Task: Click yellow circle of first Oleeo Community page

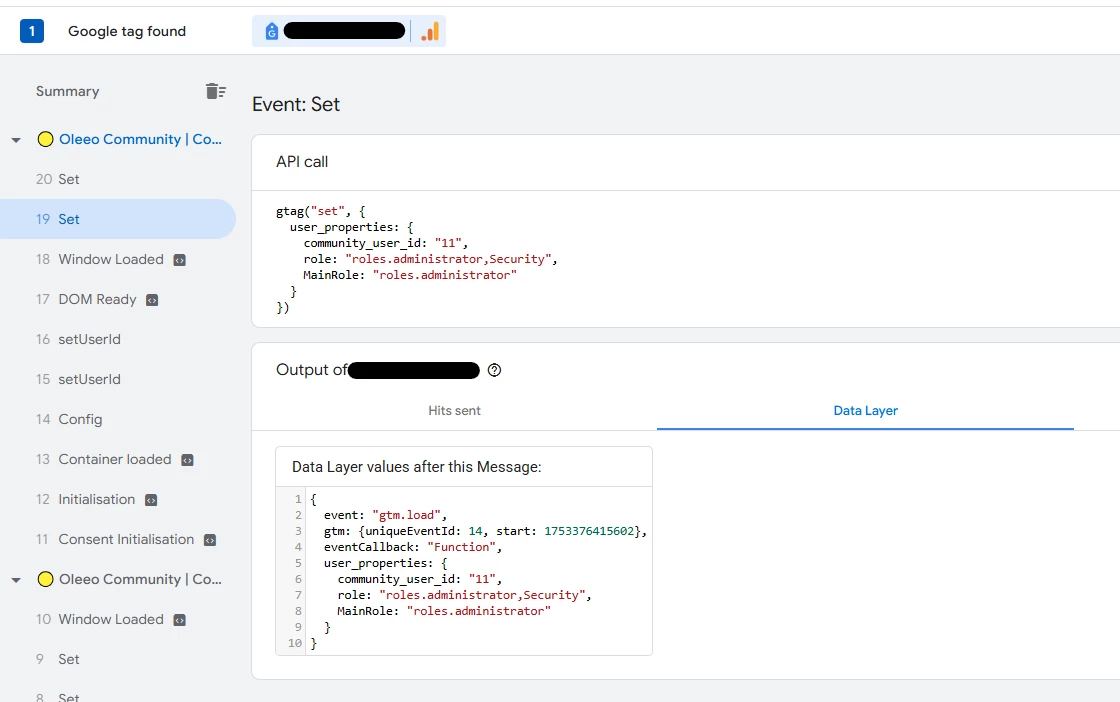Action: [45, 139]
